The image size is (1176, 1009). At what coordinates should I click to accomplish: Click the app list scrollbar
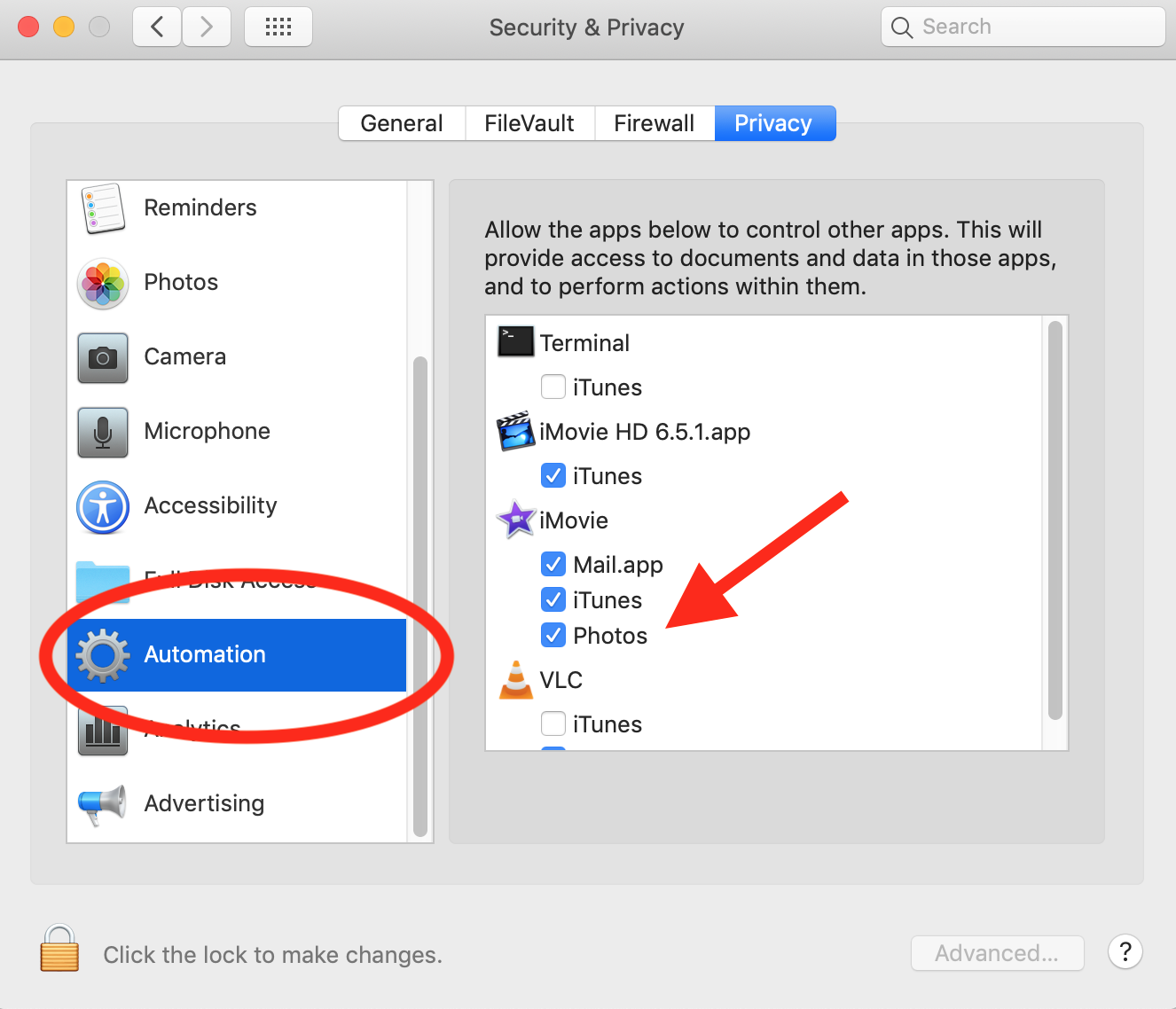tap(1055, 520)
